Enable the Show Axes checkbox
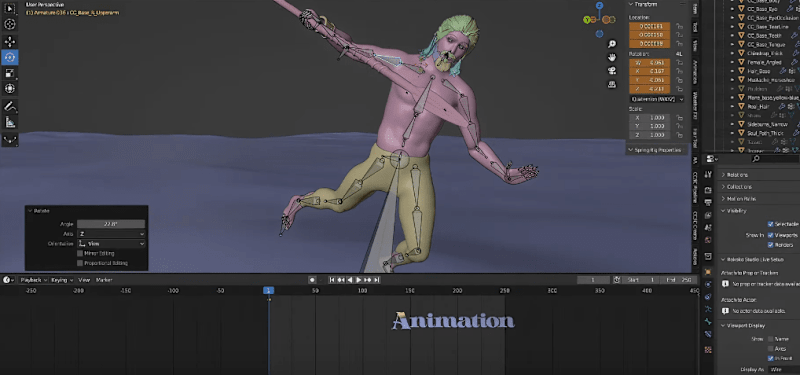Viewport: 800px width, 375px height. (x=770, y=348)
